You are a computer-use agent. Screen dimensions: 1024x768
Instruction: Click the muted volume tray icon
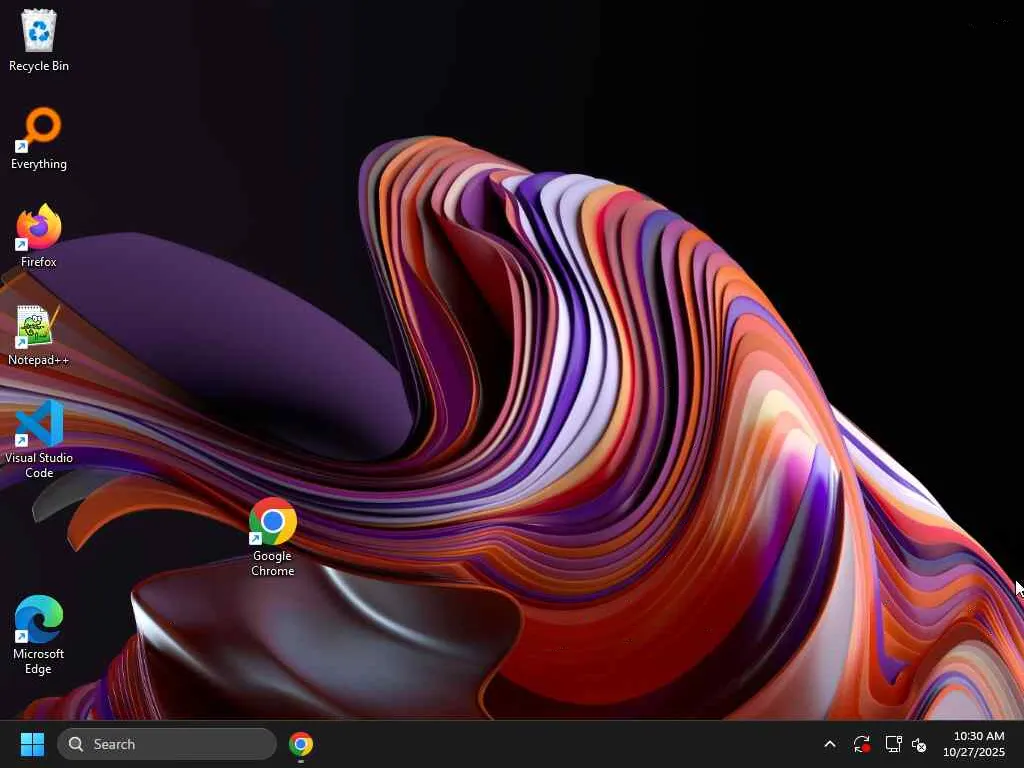pos(919,744)
